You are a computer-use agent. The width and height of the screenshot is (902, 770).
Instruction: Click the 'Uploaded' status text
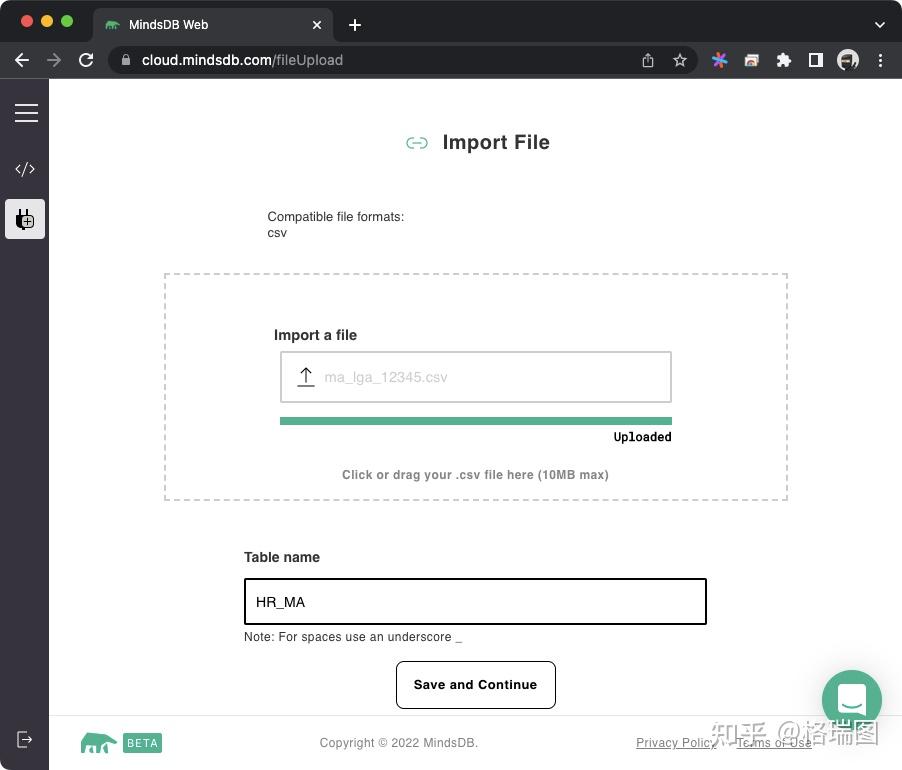click(643, 437)
